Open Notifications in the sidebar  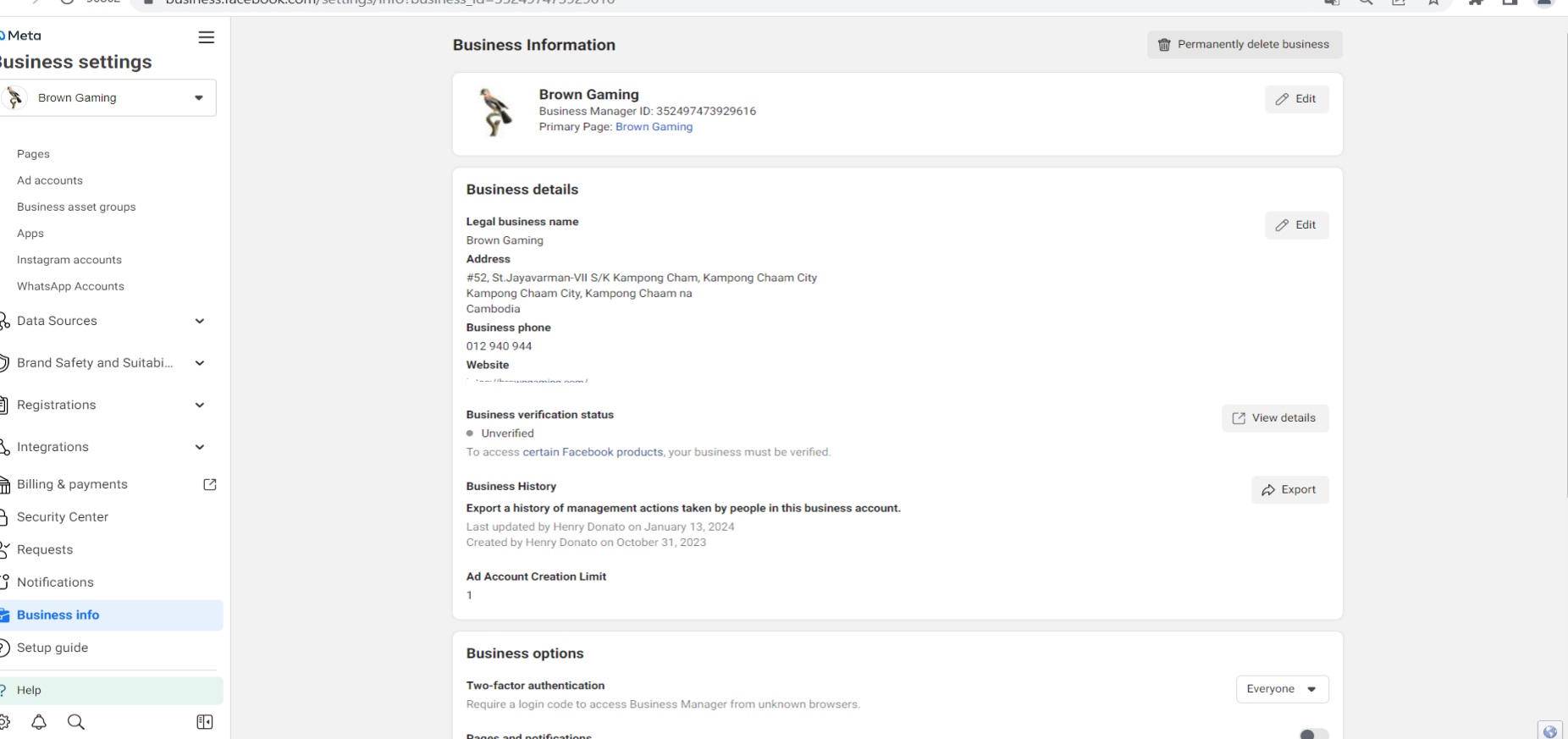point(55,582)
